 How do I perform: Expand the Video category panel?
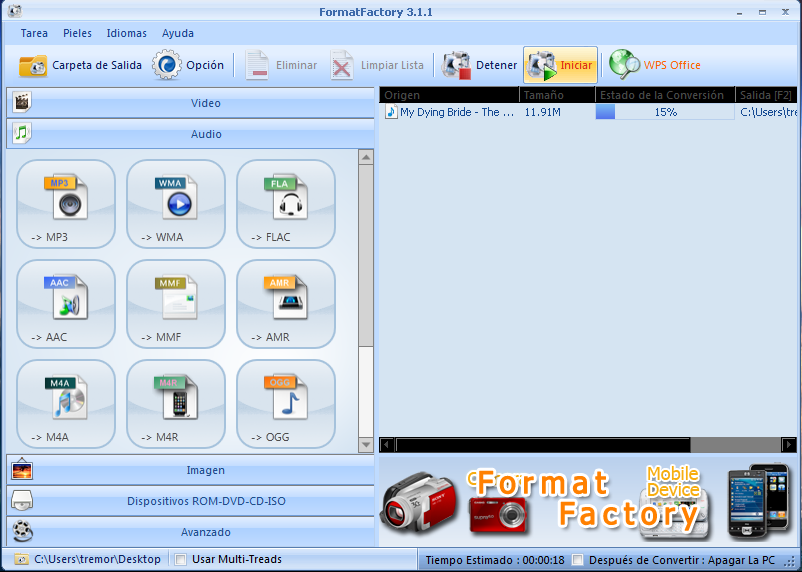pyautogui.click(x=190, y=103)
